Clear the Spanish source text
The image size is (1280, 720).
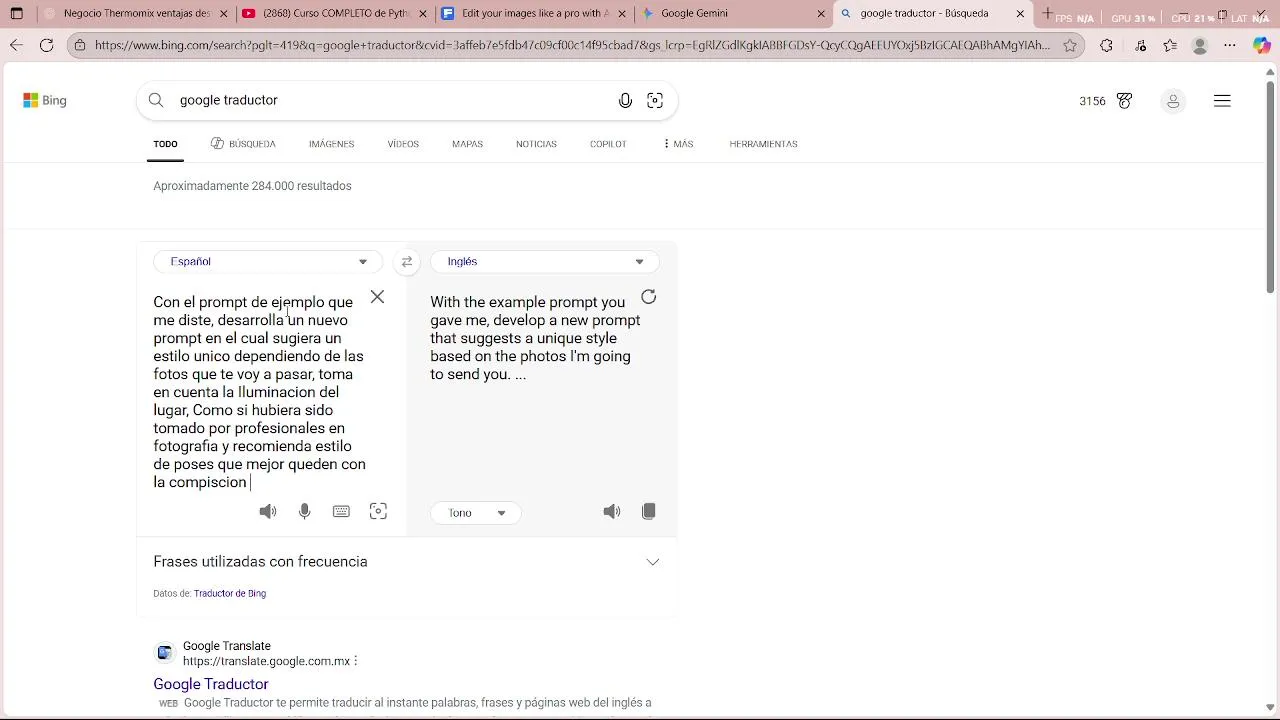click(x=377, y=297)
